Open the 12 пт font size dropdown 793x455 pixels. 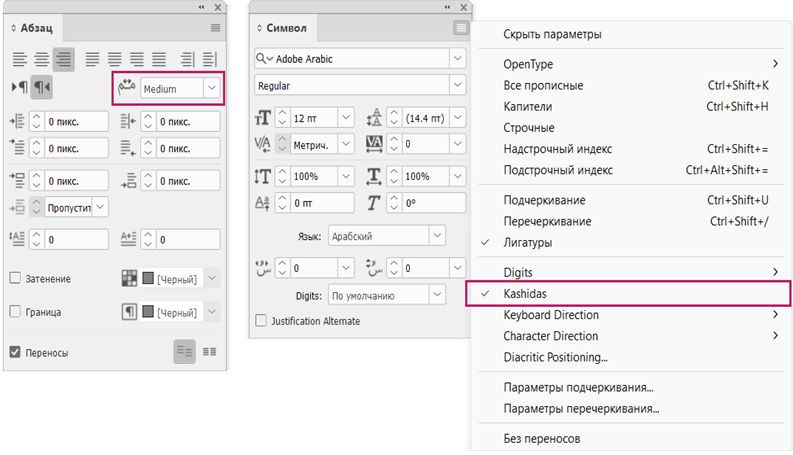point(346,118)
